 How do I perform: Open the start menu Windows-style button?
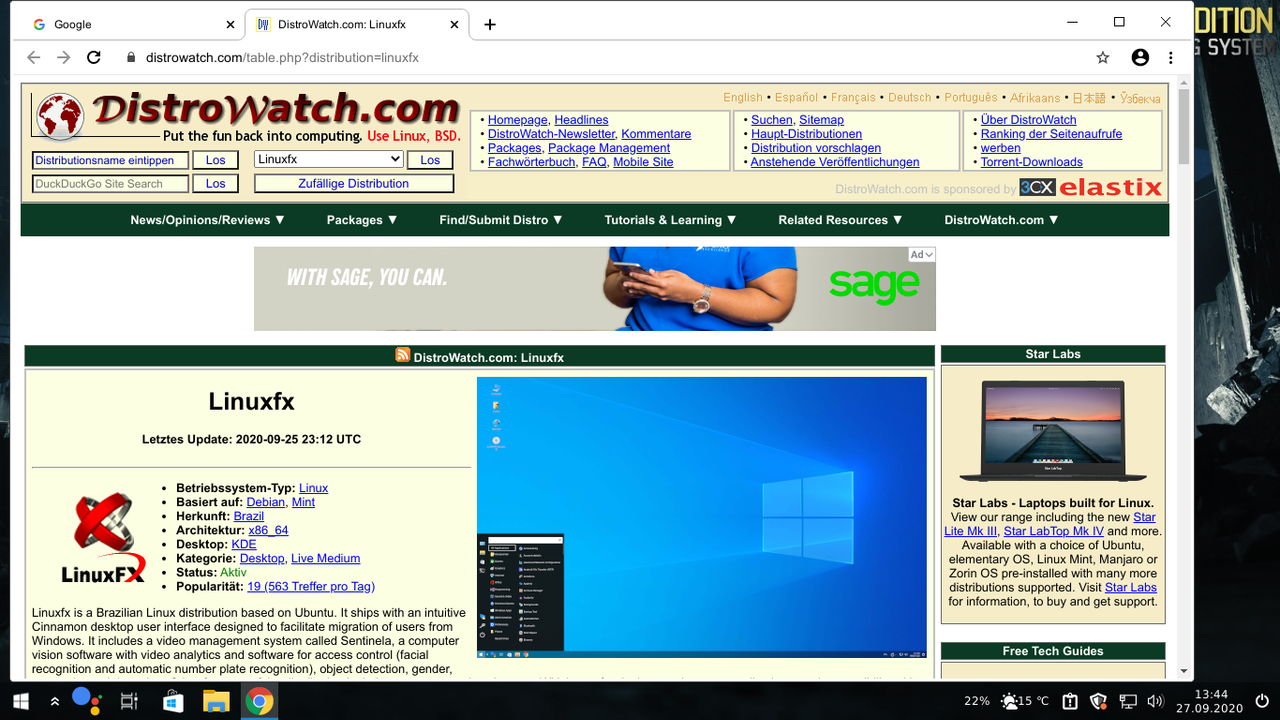click(x=20, y=701)
